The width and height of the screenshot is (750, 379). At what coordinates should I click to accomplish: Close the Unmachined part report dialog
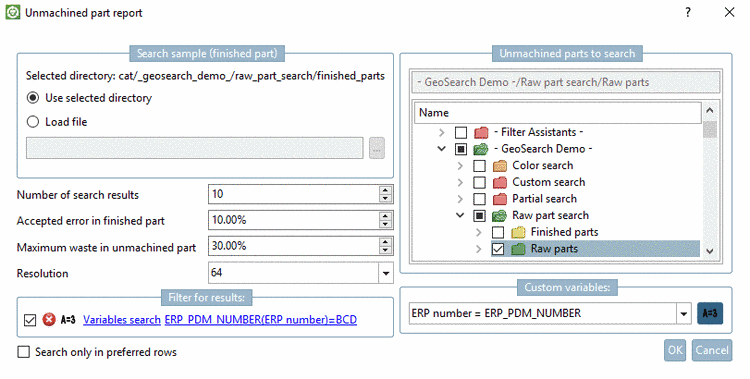(729, 12)
